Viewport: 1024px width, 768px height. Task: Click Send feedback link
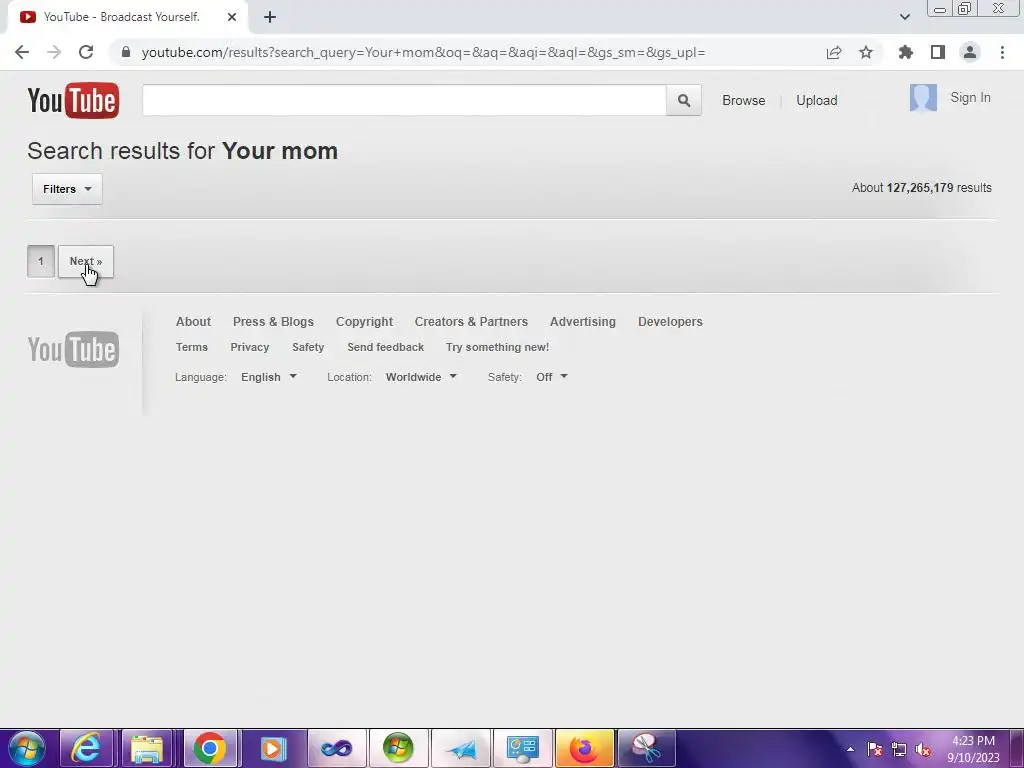coord(385,347)
